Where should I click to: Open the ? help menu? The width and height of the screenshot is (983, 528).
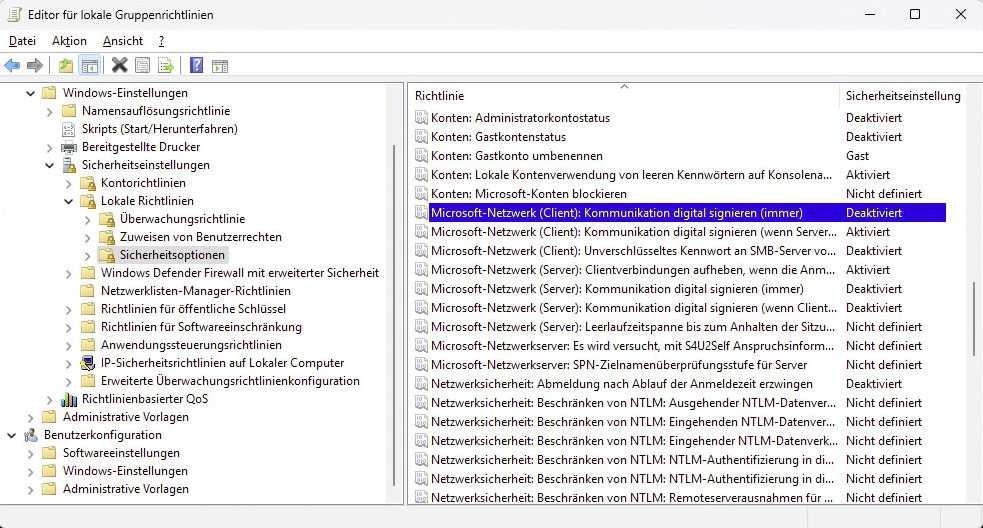pyautogui.click(x=161, y=41)
